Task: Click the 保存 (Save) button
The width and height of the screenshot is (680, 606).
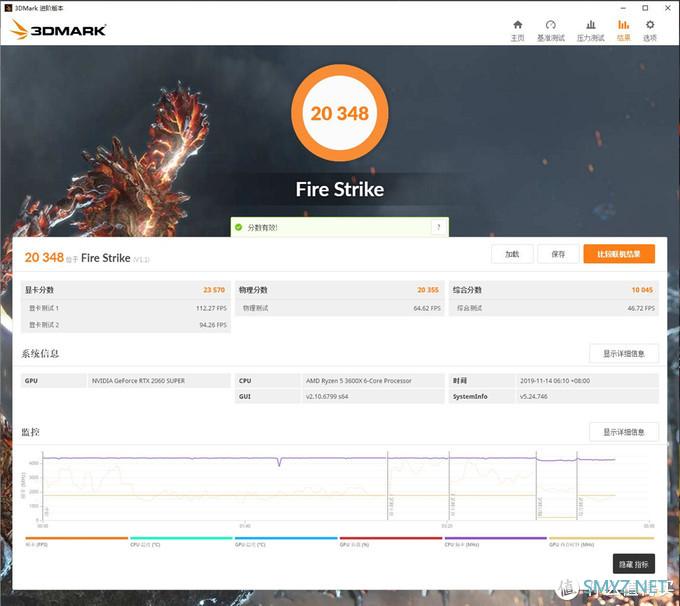Action: [x=558, y=254]
